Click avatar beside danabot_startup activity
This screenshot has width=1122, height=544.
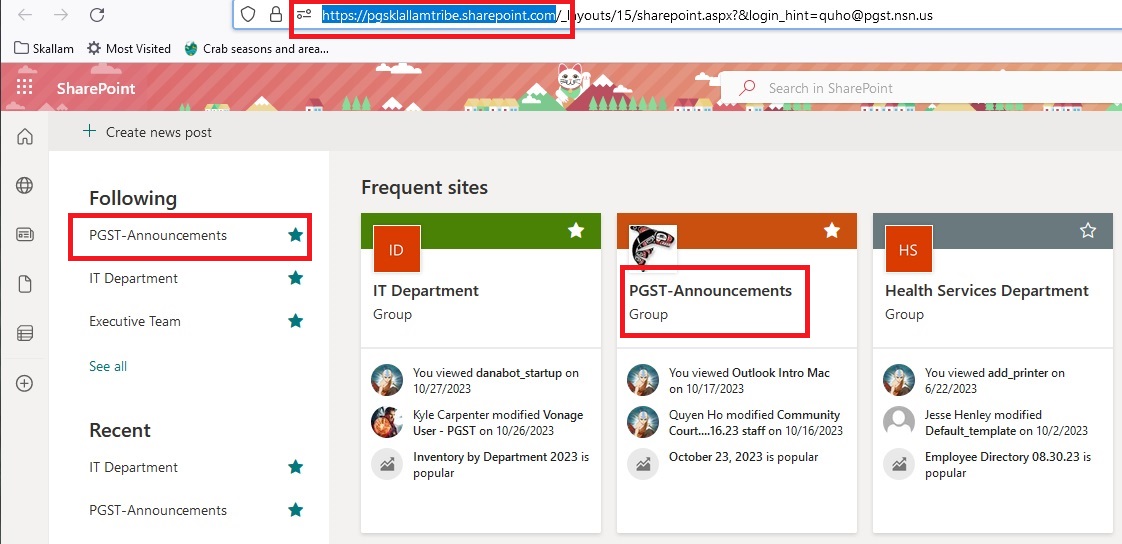[387, 380]
